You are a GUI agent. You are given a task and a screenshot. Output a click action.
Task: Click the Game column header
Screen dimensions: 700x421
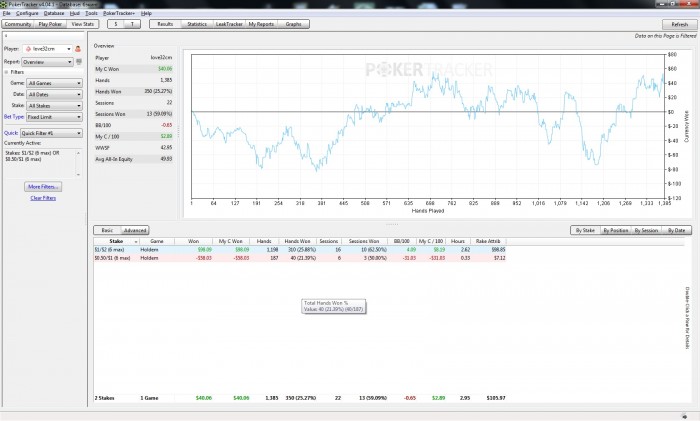tap(157, 241)
